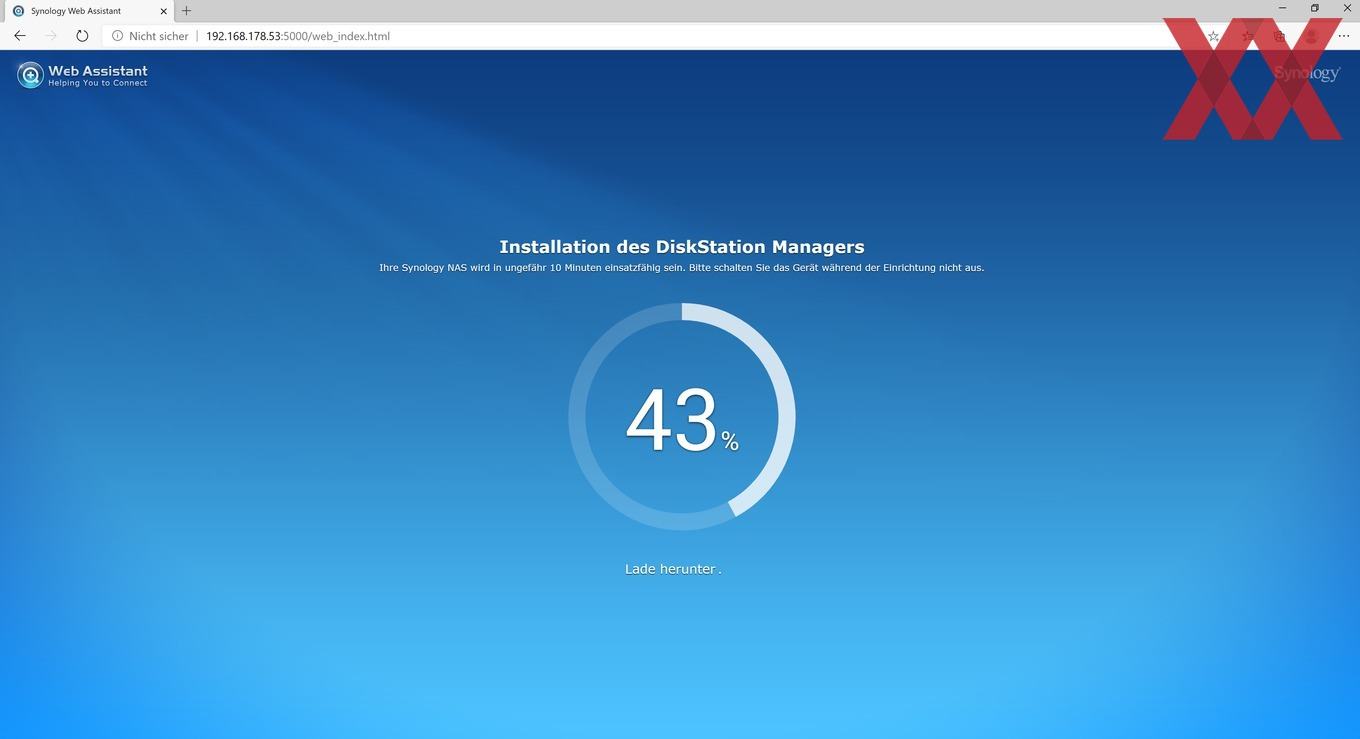
Task: Minimize the browser window
Action: 1281,8
